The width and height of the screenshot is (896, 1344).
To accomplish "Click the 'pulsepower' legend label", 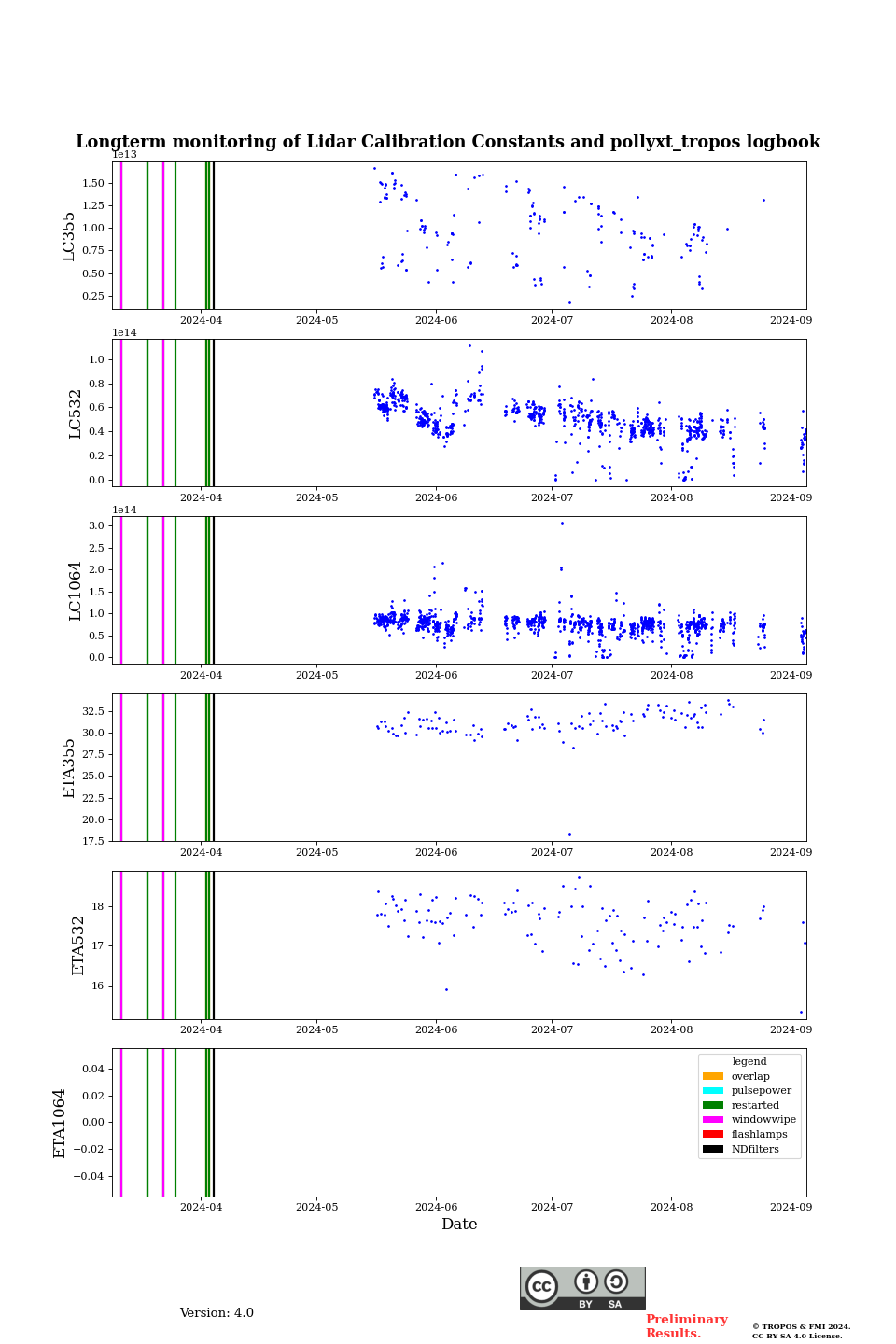I will click(x=762, y=1091).
